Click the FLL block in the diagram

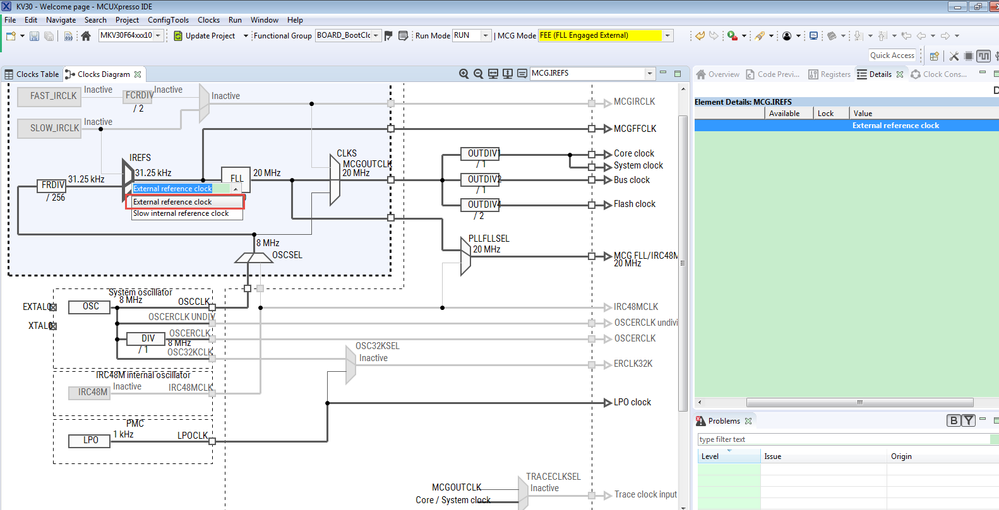pos(236,177)
